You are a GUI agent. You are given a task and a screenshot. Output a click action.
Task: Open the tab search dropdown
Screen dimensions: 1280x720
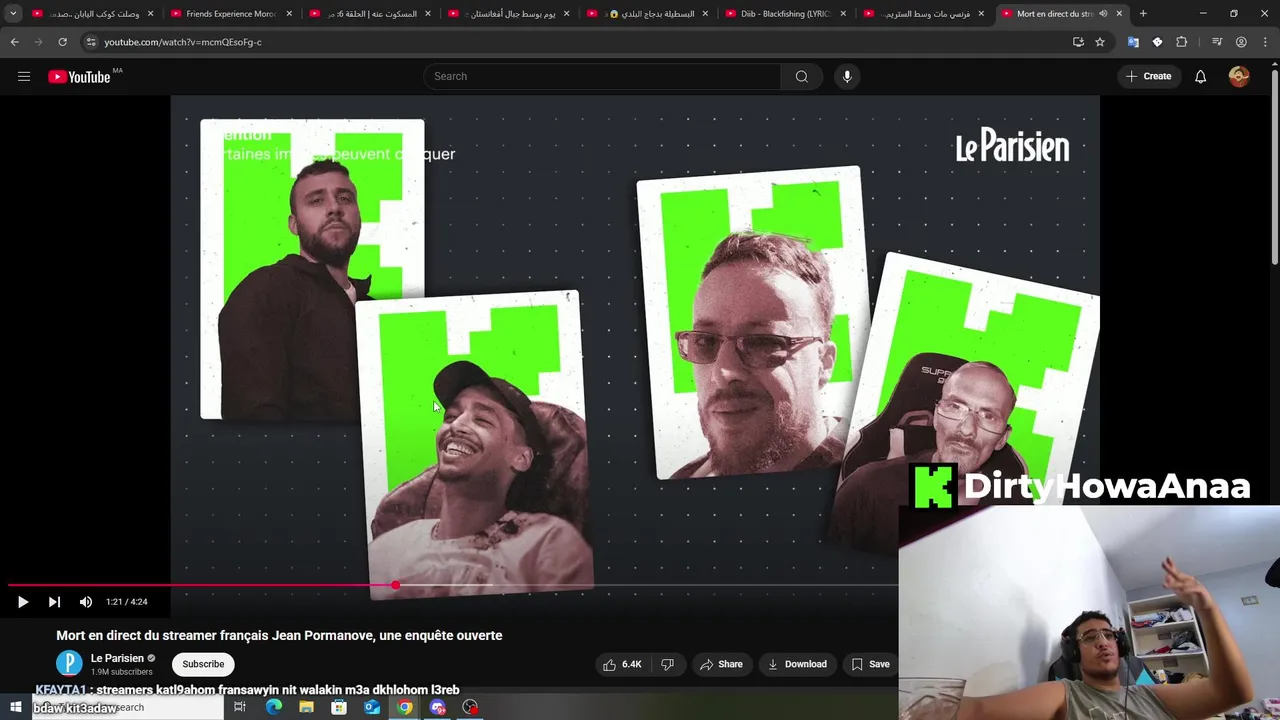[13, 14]
